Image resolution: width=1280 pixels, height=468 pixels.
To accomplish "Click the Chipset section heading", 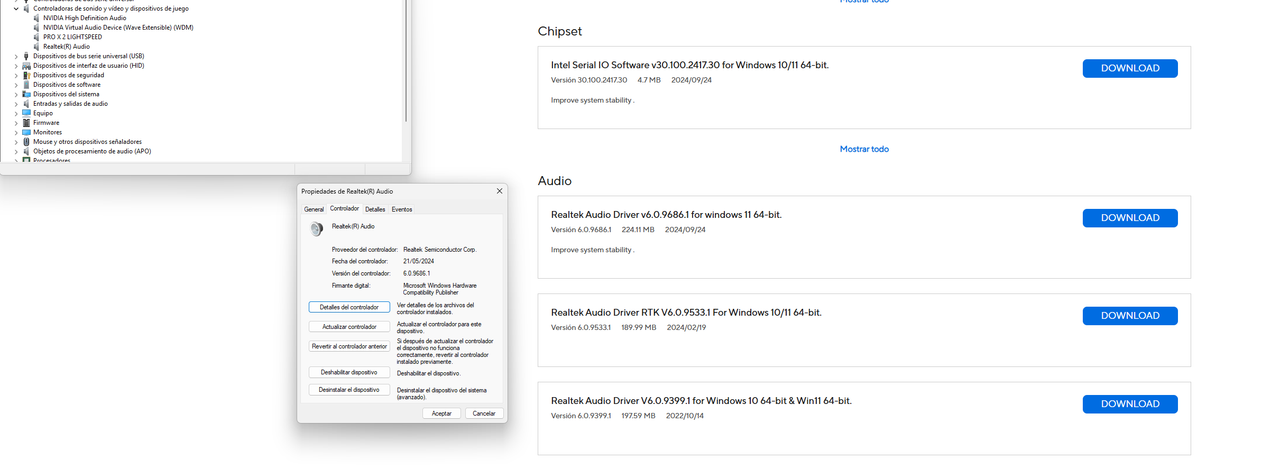I will click(560, 31).
